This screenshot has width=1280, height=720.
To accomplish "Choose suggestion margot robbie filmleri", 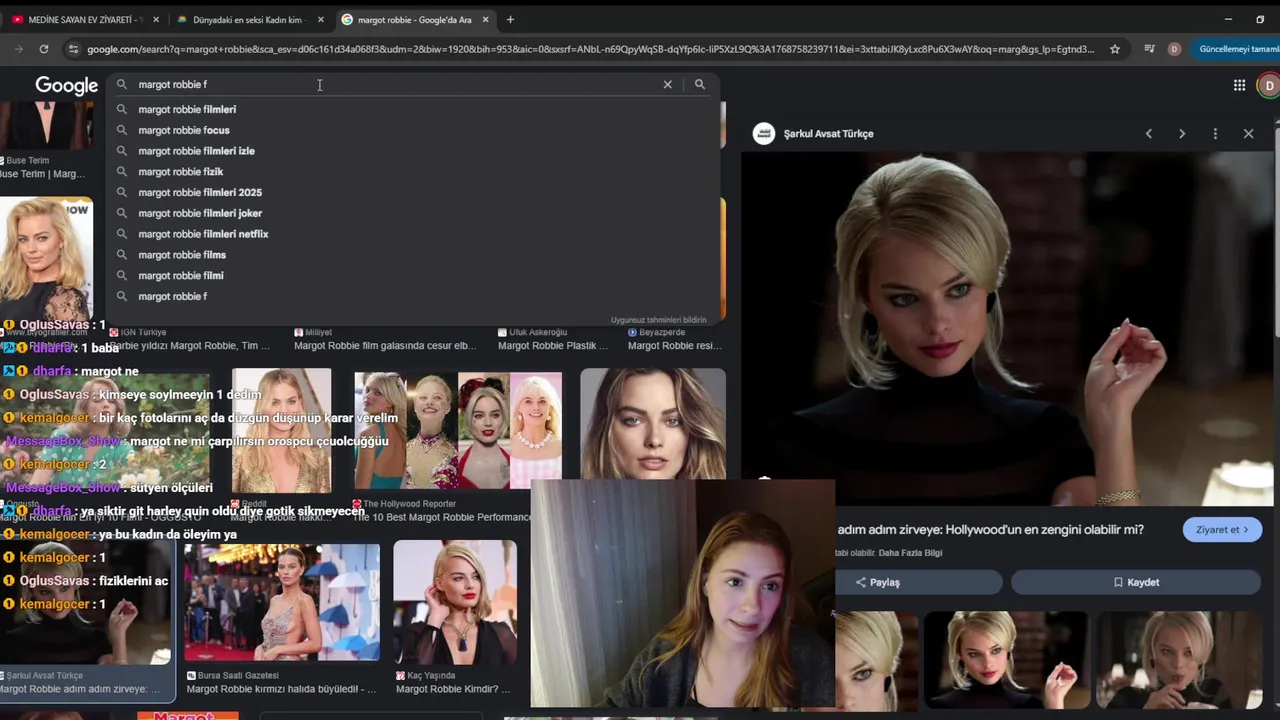I will (x=187, y=110).
